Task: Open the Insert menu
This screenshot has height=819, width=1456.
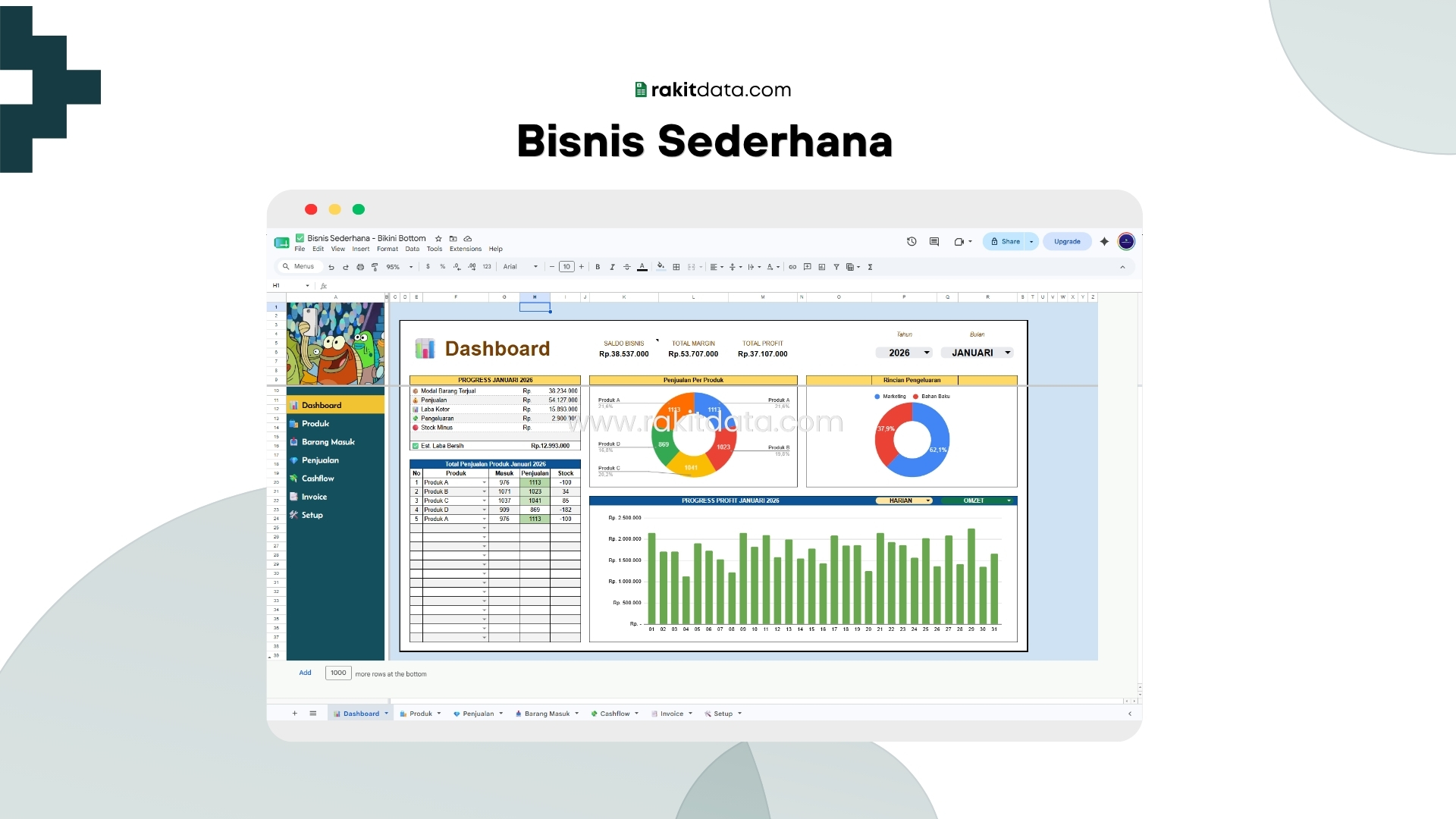Action: (x=361, y=249)
